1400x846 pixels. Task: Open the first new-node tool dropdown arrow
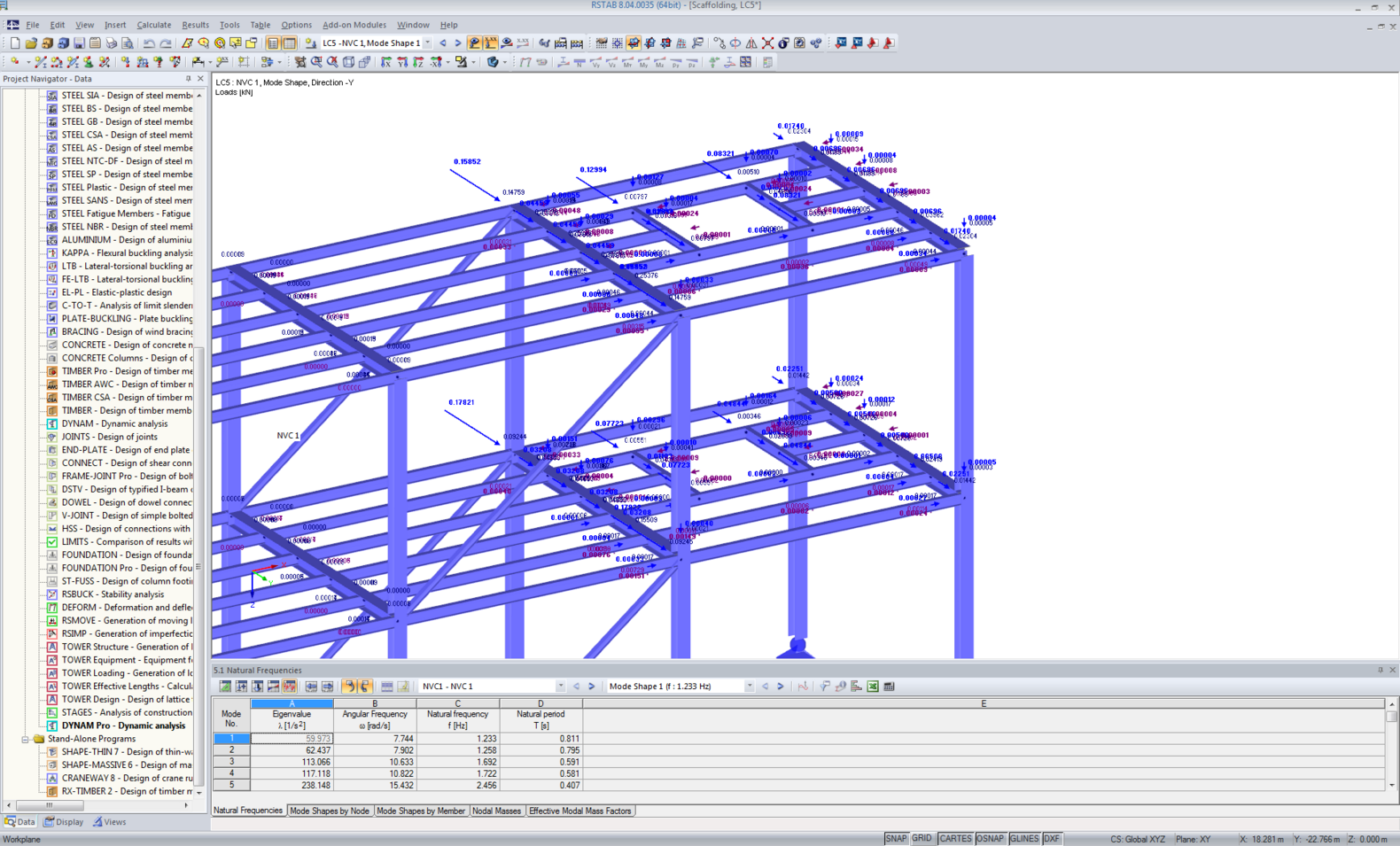click(28, 62)
